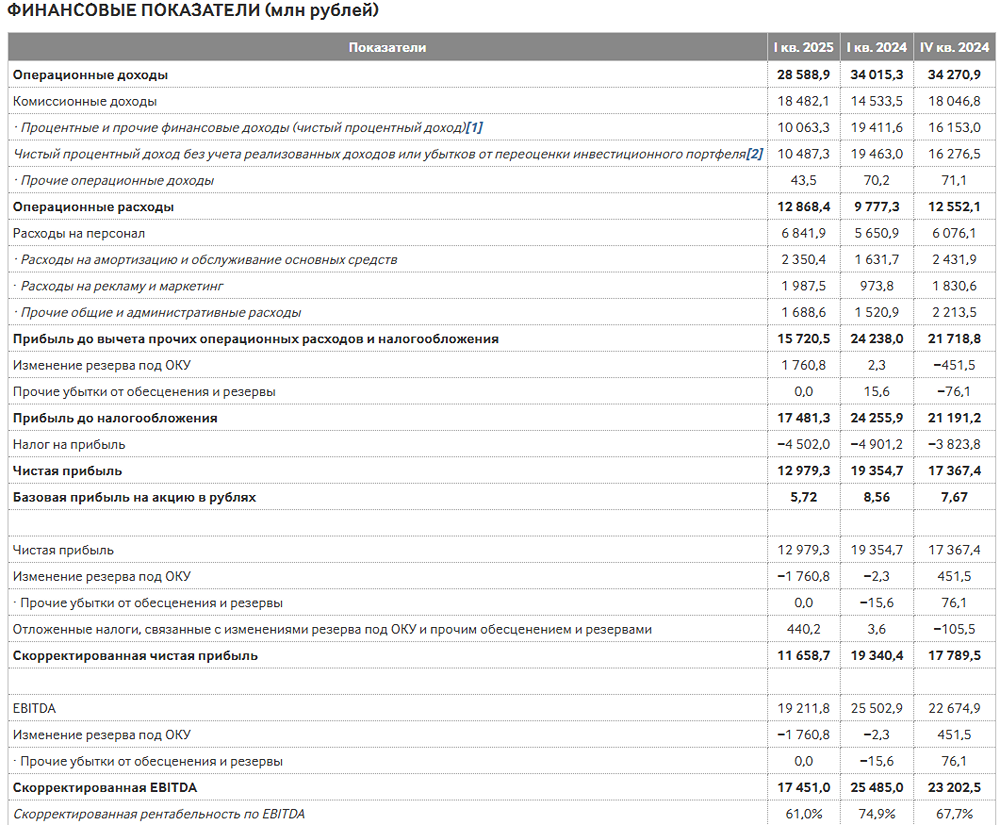1000x825 pixels.
Task: Click the 'Прибыль до налогообложения' row label
Action: pos(115,418)
